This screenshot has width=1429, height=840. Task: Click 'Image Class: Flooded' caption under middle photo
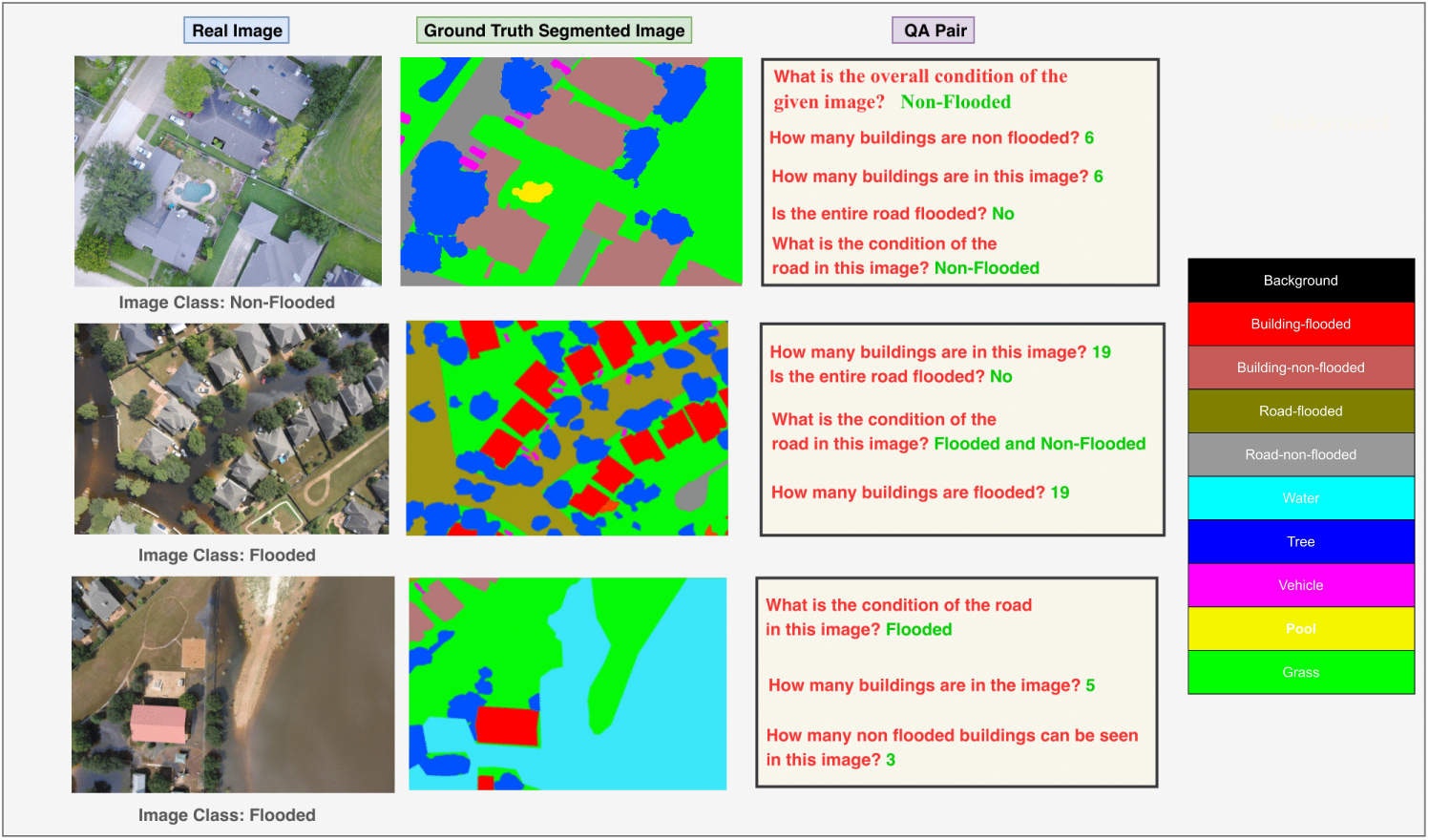[x=227, y=556]
